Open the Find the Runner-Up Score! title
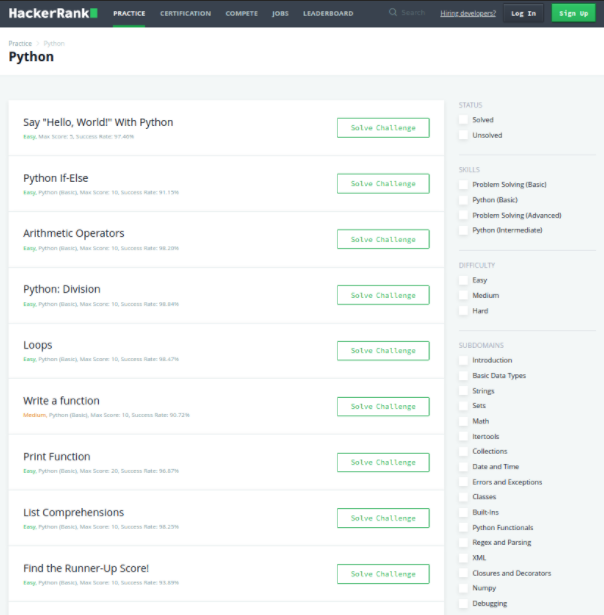 click(86, 568)
